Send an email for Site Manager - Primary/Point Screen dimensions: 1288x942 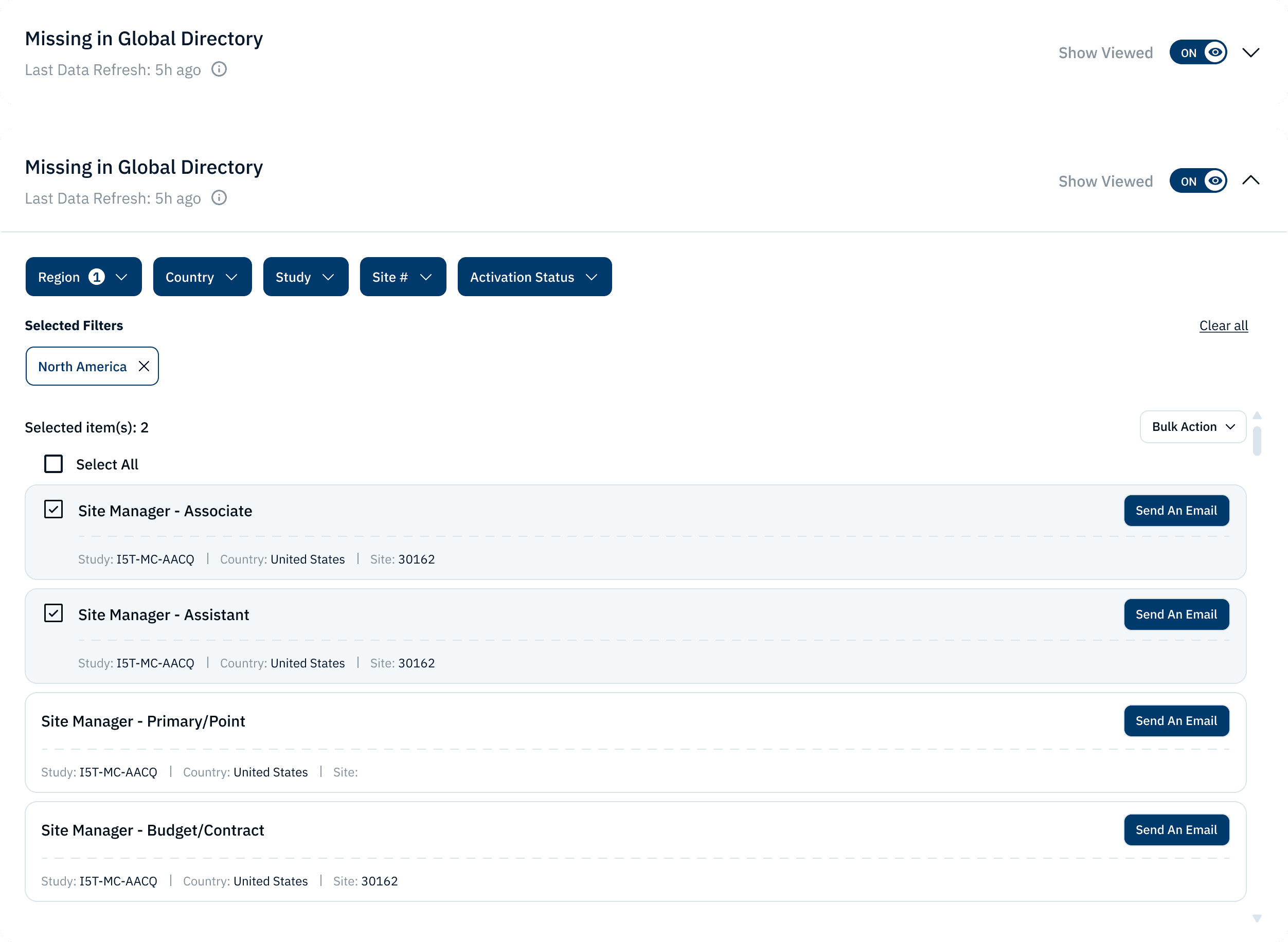(1176, 721)
